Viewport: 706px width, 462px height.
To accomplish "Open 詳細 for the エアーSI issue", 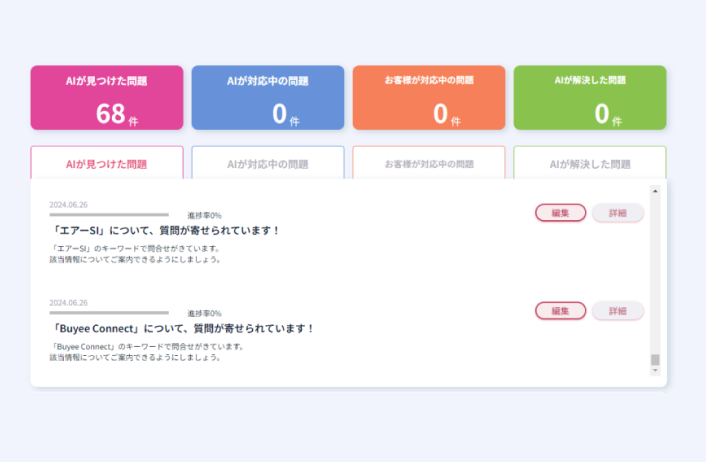I will pyautogui.click(x=617, y=212).
